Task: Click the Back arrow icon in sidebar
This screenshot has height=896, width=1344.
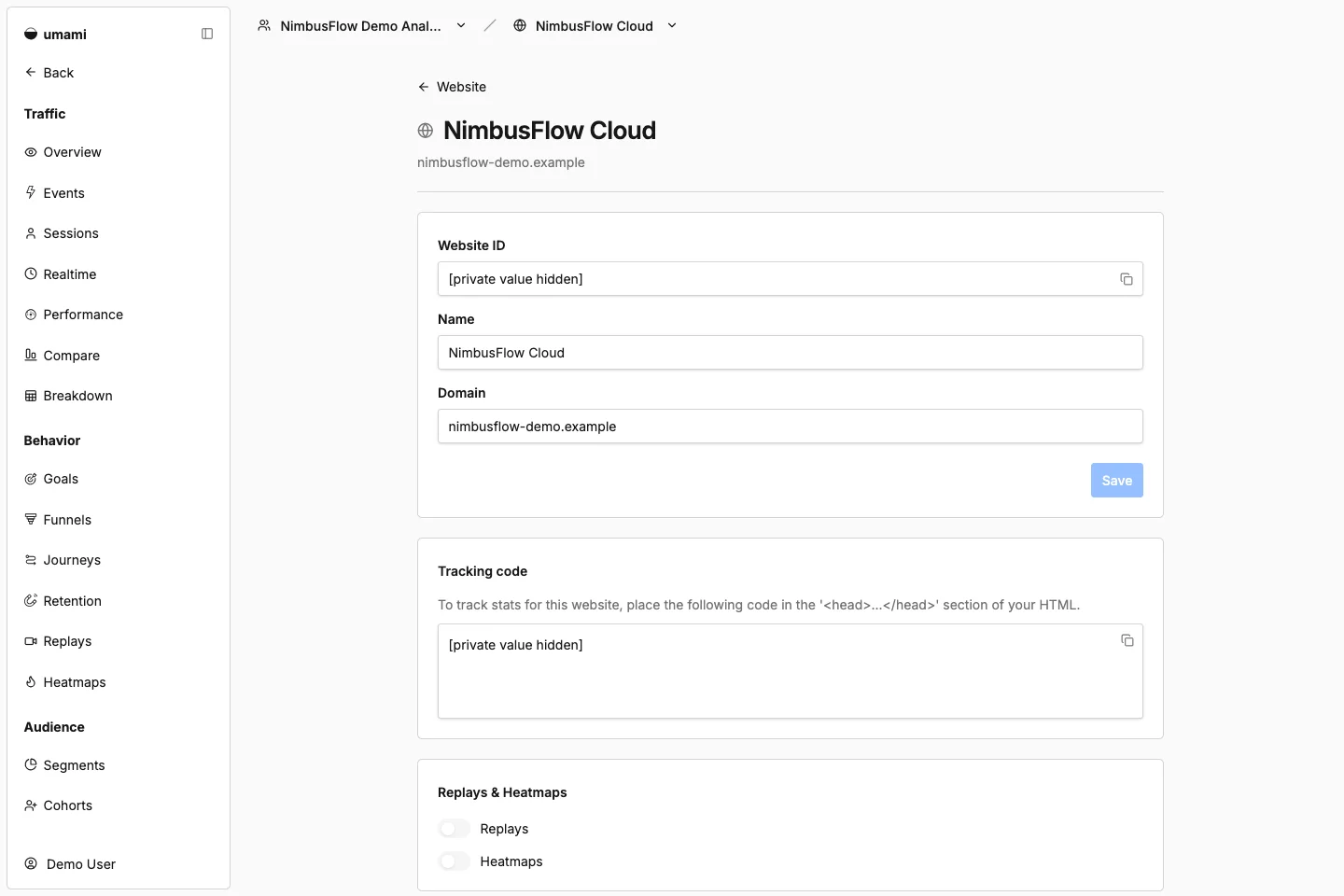Action: (x=31, y=72)
